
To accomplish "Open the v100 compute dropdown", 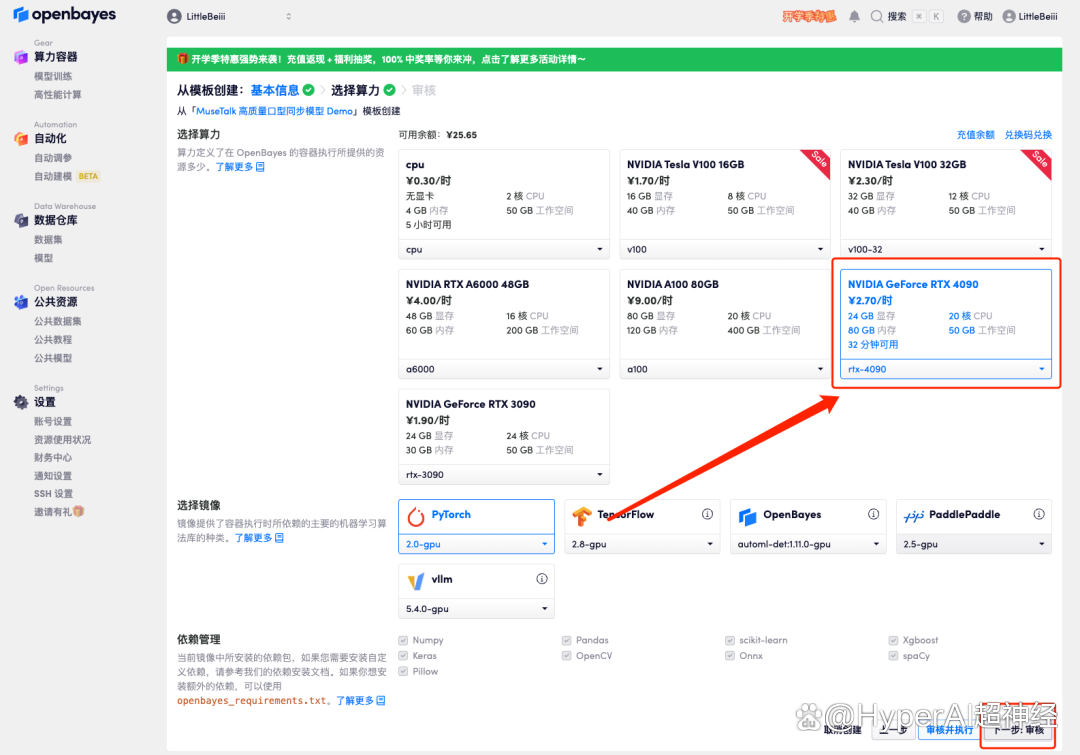I will 725,250.
